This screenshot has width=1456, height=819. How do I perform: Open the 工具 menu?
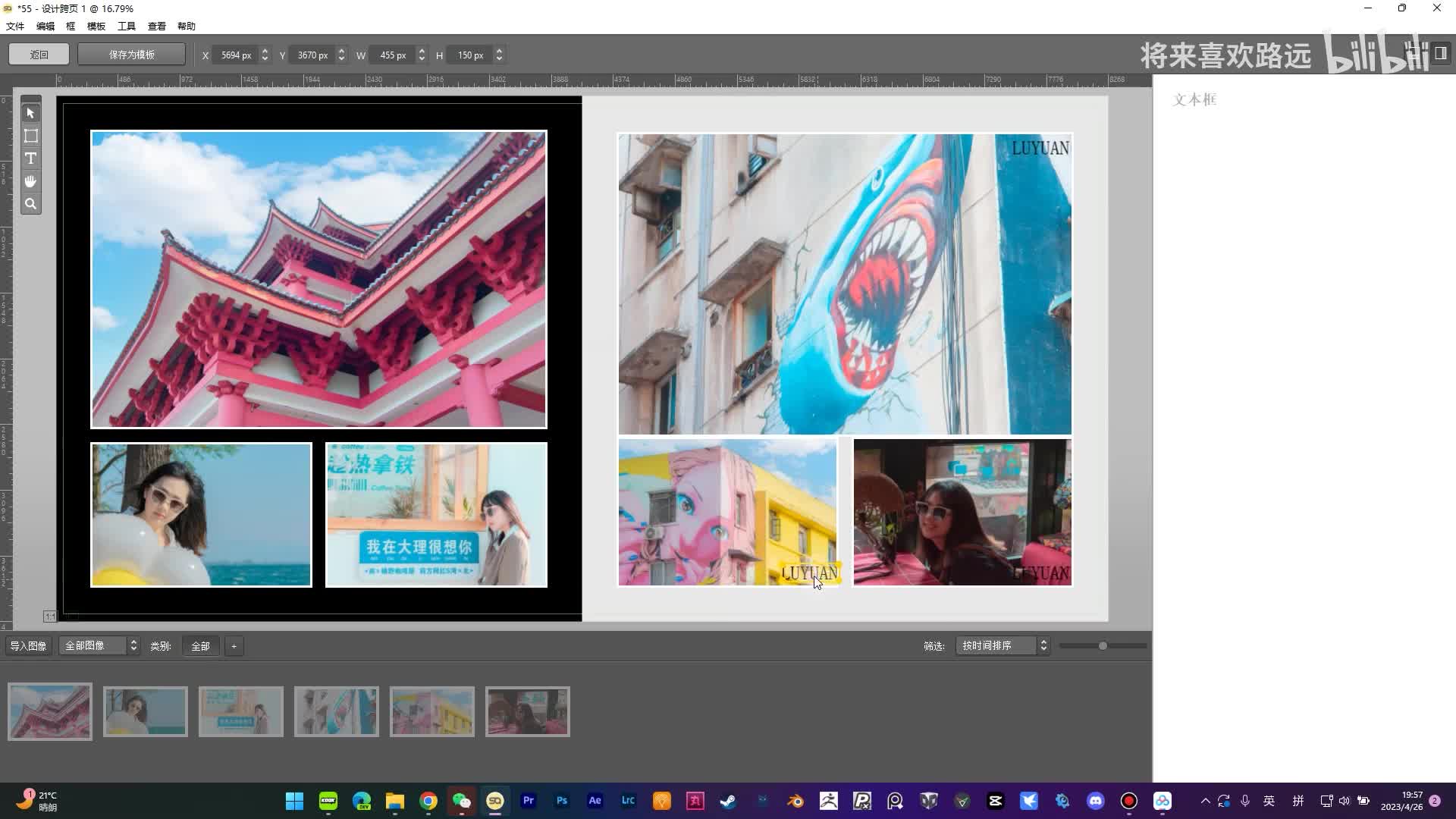coord(127,26)
